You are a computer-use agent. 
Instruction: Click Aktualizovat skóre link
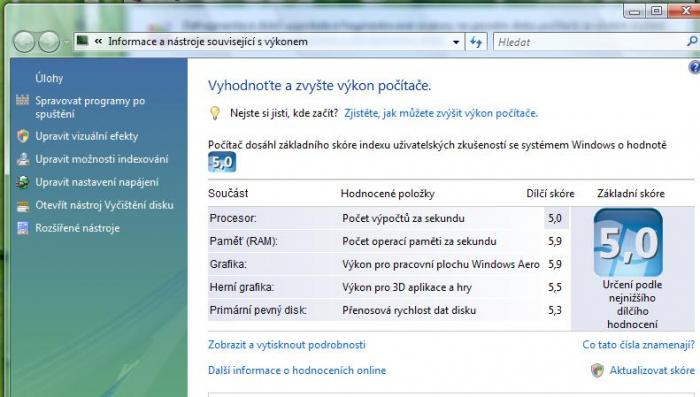click(x=652, y=370)
